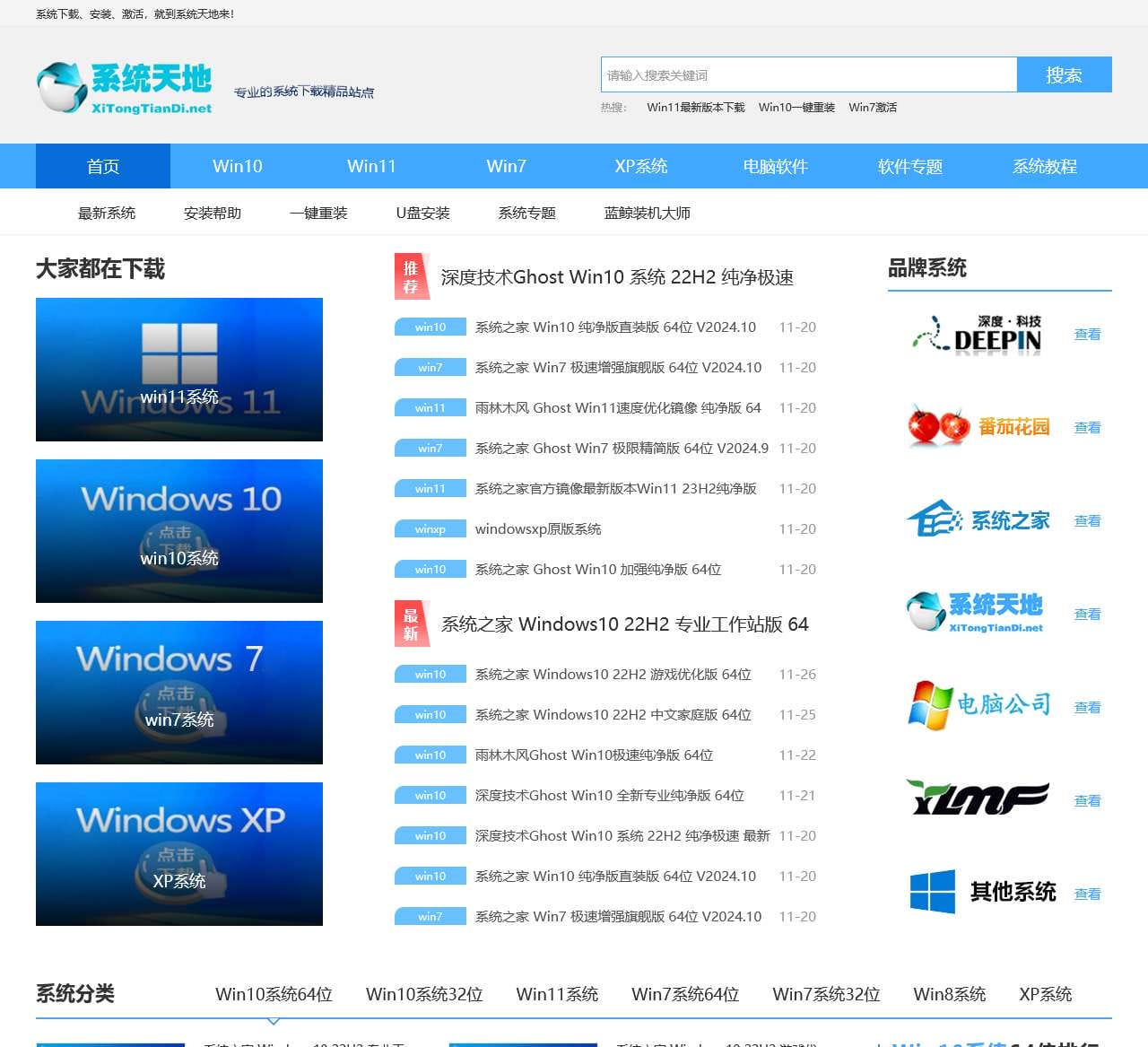Select 蓝鲸装机大师 in sub menu
The width and height of the screenshot is (1148, 1047).
coord(648,213)
